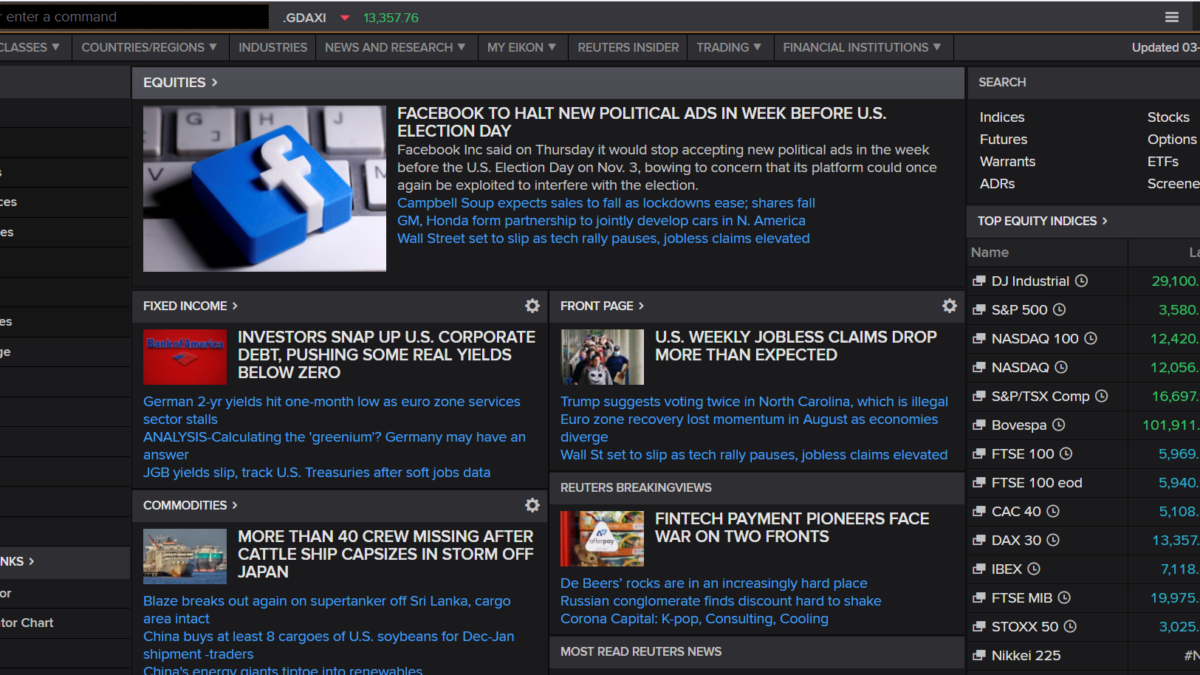The width and height of the screenshot is (1200, 675).
Task: Open the Russian conglomerate discount story link
Action: (721, 602)
